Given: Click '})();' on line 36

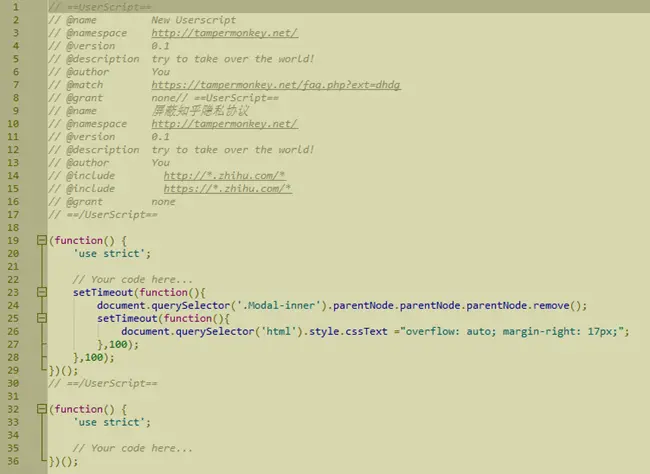Looking at the screenshot, I should pyautogui.click(x=63, y=461).
